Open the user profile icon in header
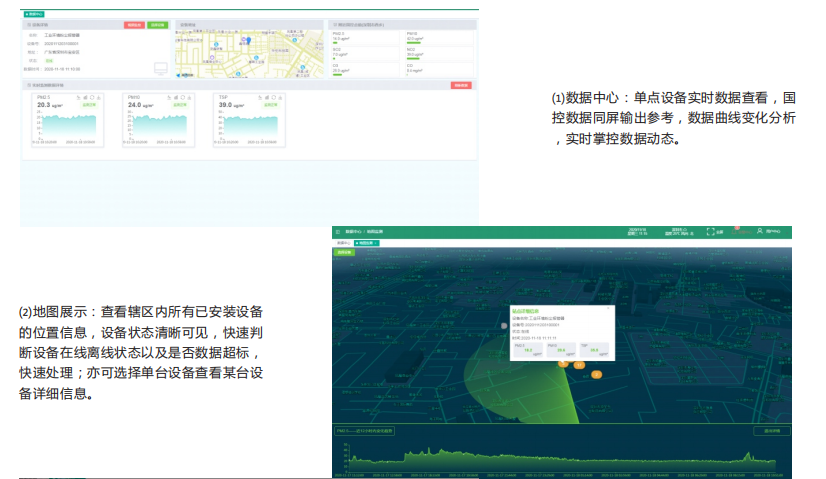 click(760, 232)
